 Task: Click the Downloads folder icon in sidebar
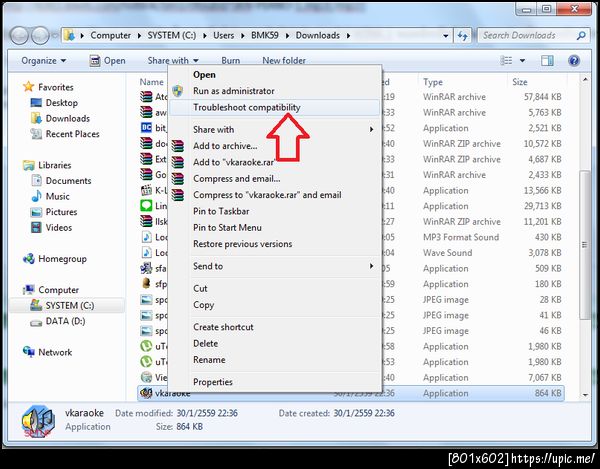click(x=36, y=118)
